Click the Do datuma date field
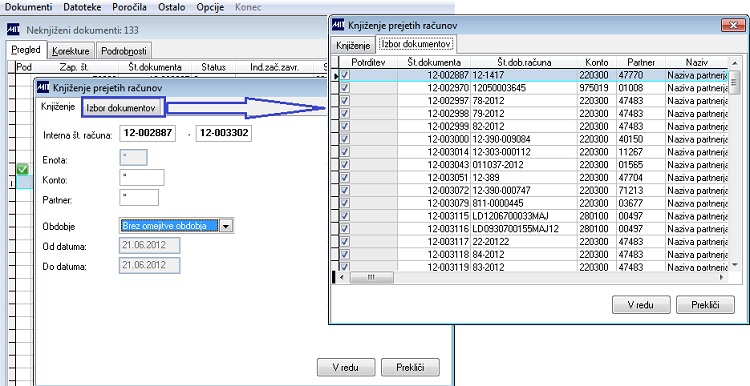This screenshot has width=750, height=386. (x=150, y=265)
